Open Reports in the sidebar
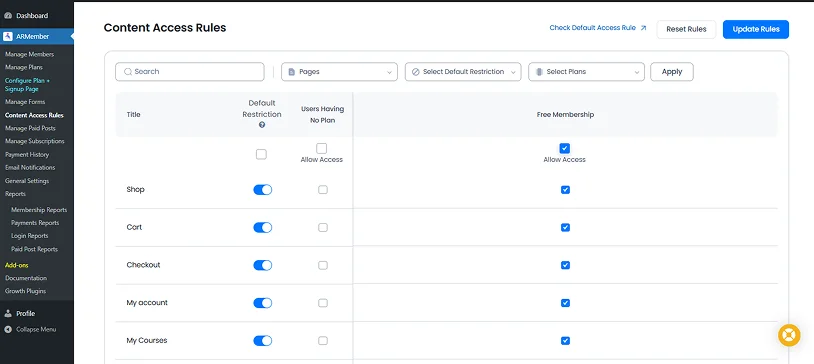The image size is (814, 364). click(x=15, y=194)
